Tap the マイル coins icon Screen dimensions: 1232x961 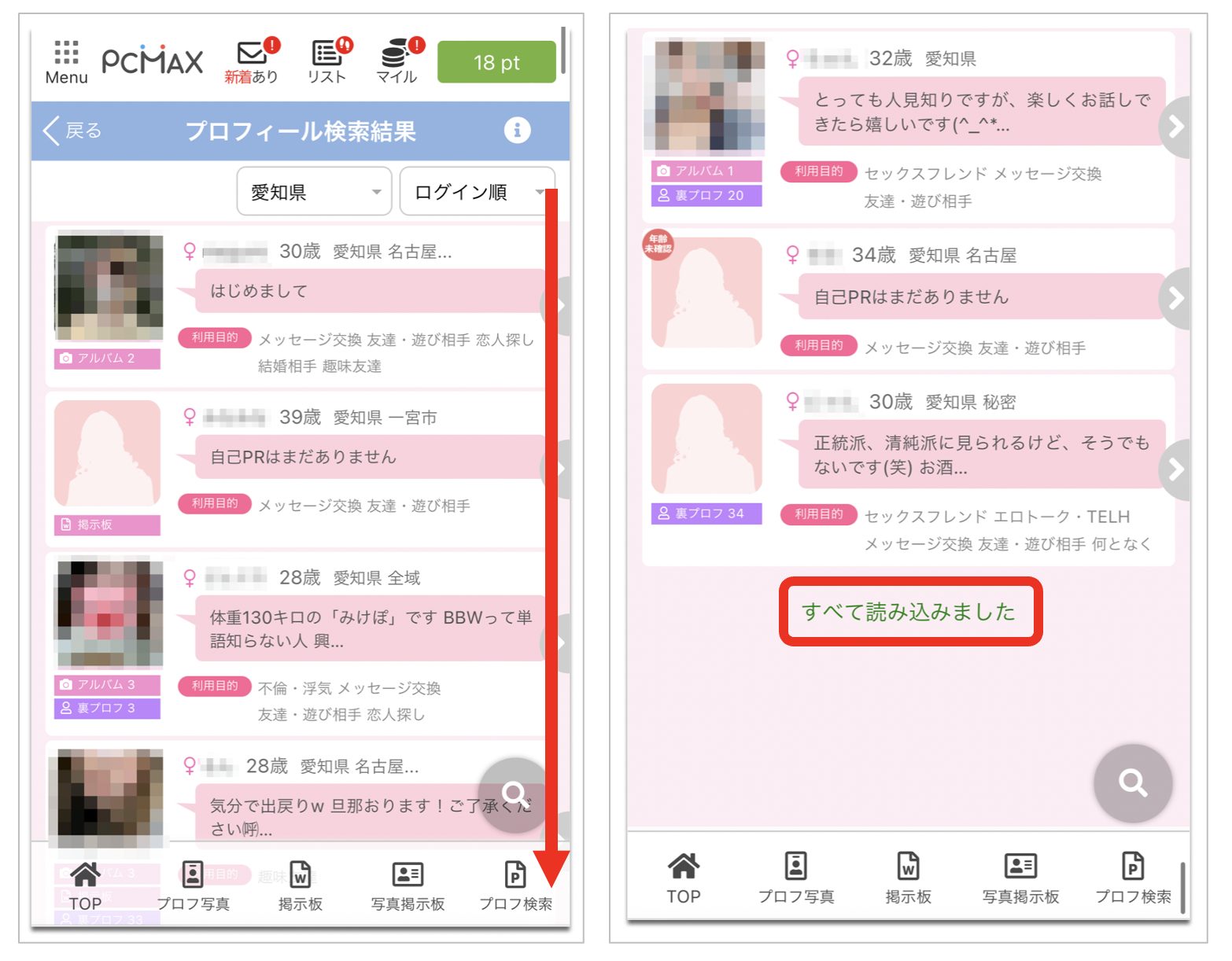coord(397,61)
